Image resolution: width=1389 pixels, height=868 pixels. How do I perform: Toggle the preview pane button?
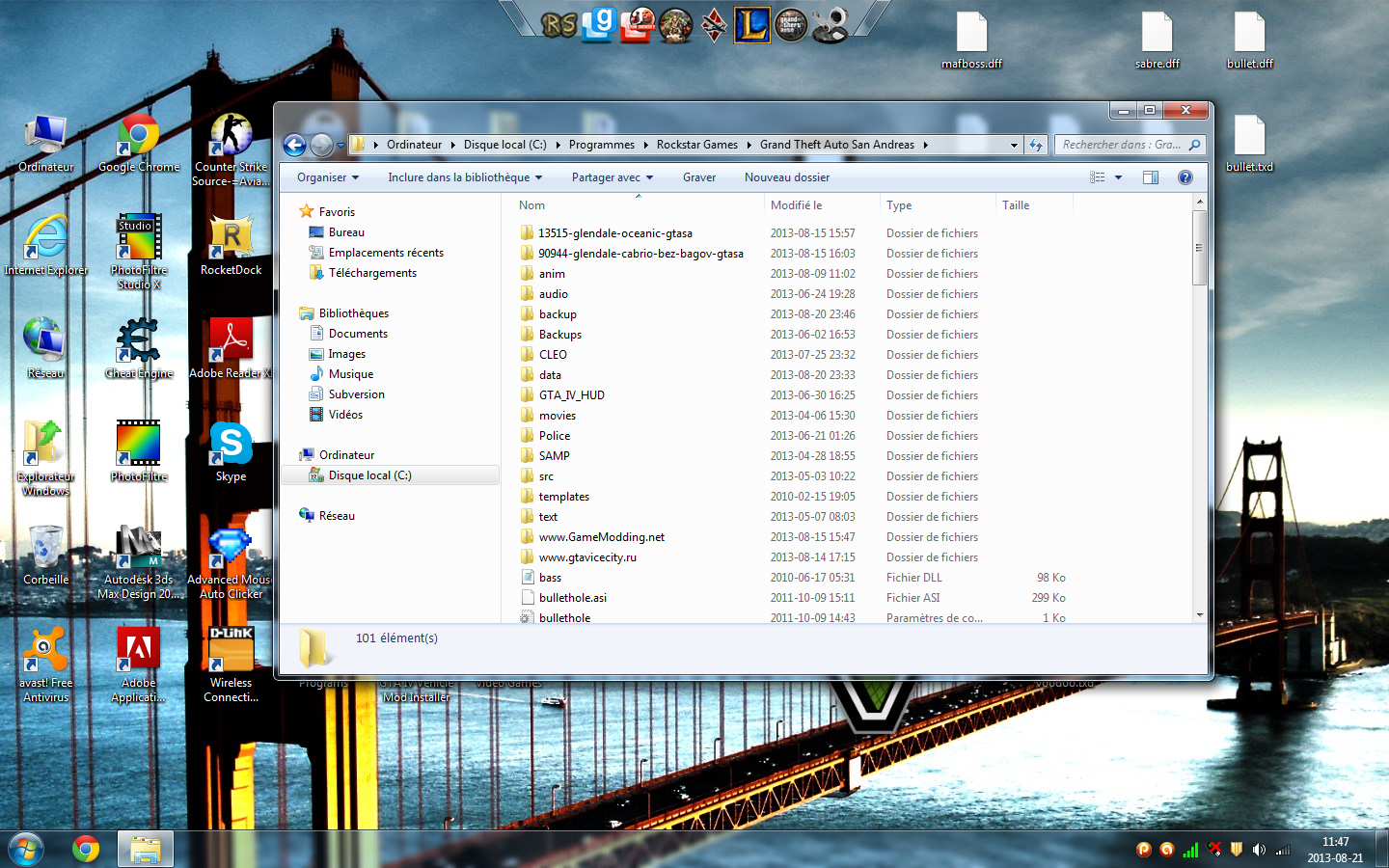point(1151,177)
